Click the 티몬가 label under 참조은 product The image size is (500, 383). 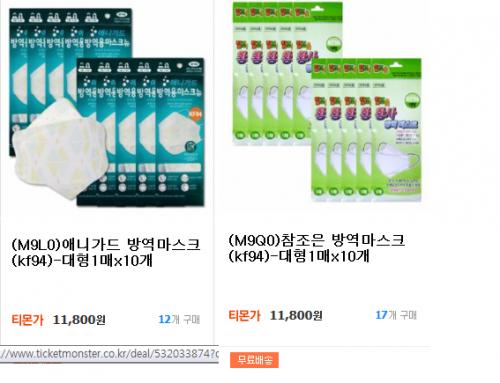click(x=244, y=315)
